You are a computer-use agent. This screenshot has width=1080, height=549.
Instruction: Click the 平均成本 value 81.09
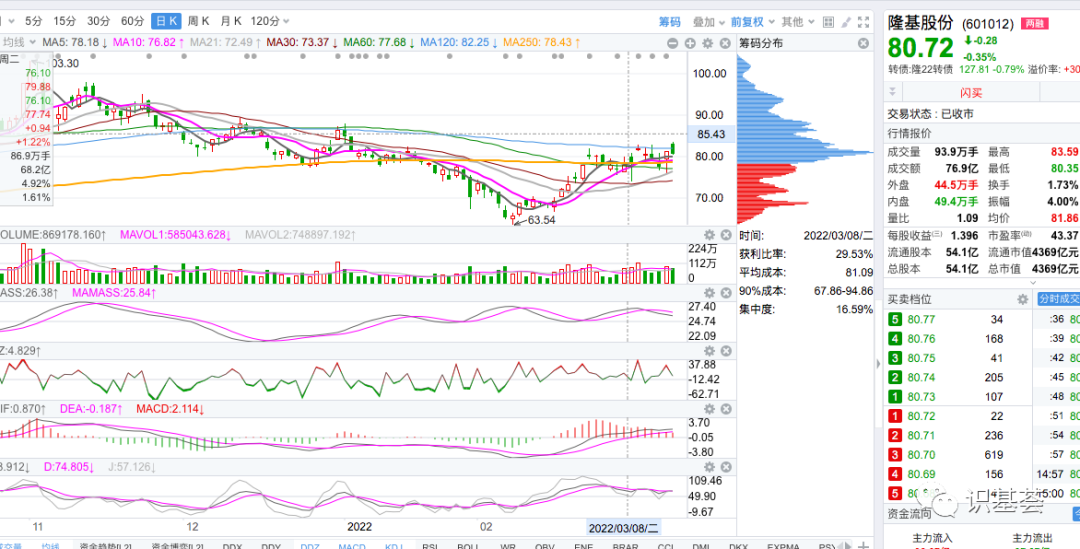(858, 272)
